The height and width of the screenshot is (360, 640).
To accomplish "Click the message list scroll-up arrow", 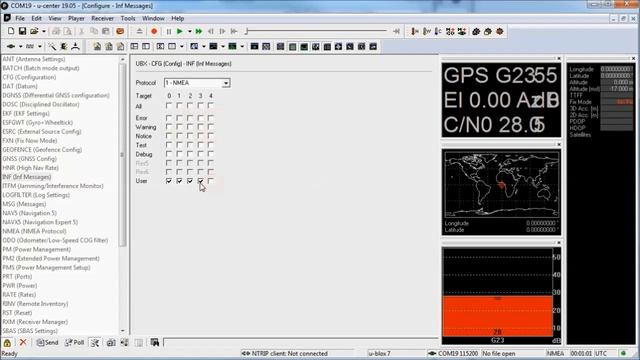I will [123, 60].
